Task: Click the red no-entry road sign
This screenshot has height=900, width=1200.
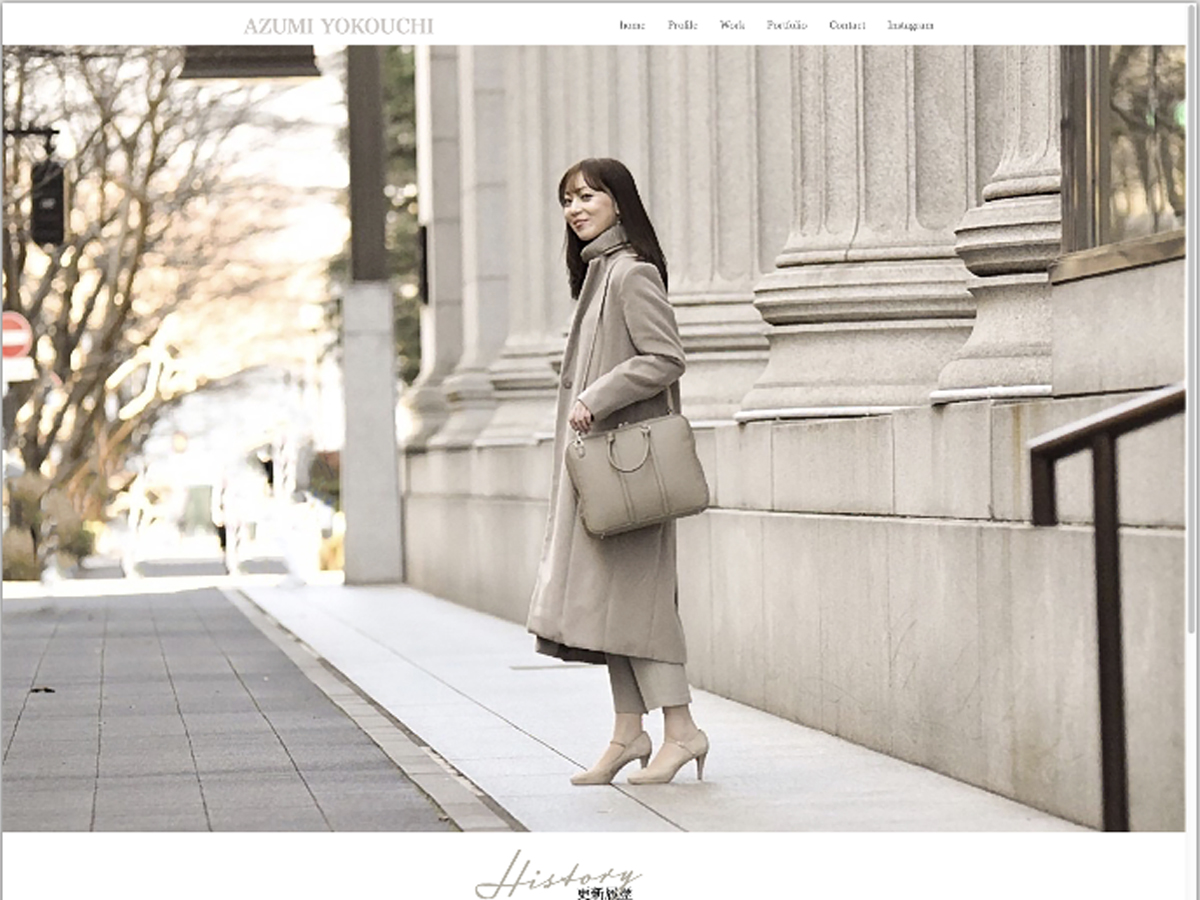Action: (x=16, y=335)
